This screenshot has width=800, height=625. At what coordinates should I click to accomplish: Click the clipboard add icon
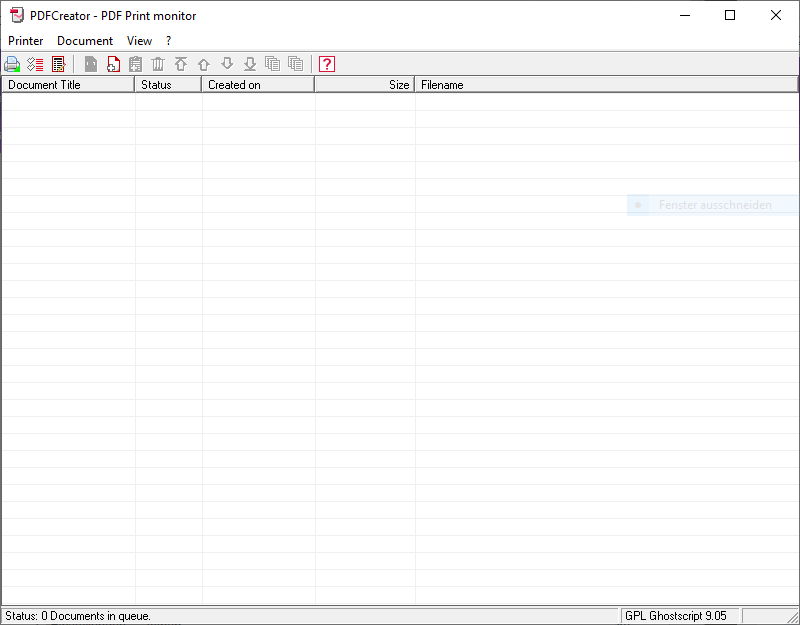tap(136, 64)
